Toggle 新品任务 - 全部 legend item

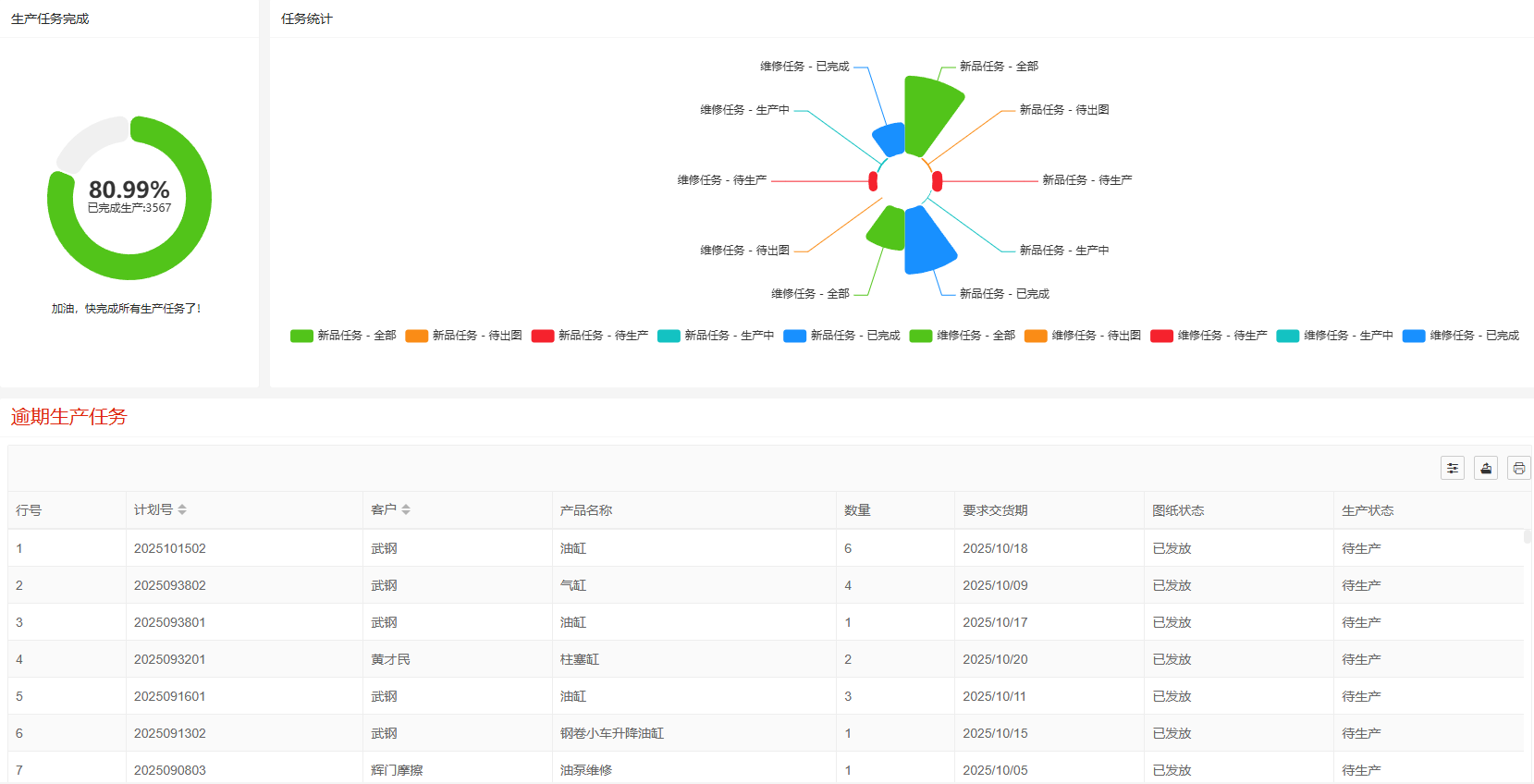343,336
